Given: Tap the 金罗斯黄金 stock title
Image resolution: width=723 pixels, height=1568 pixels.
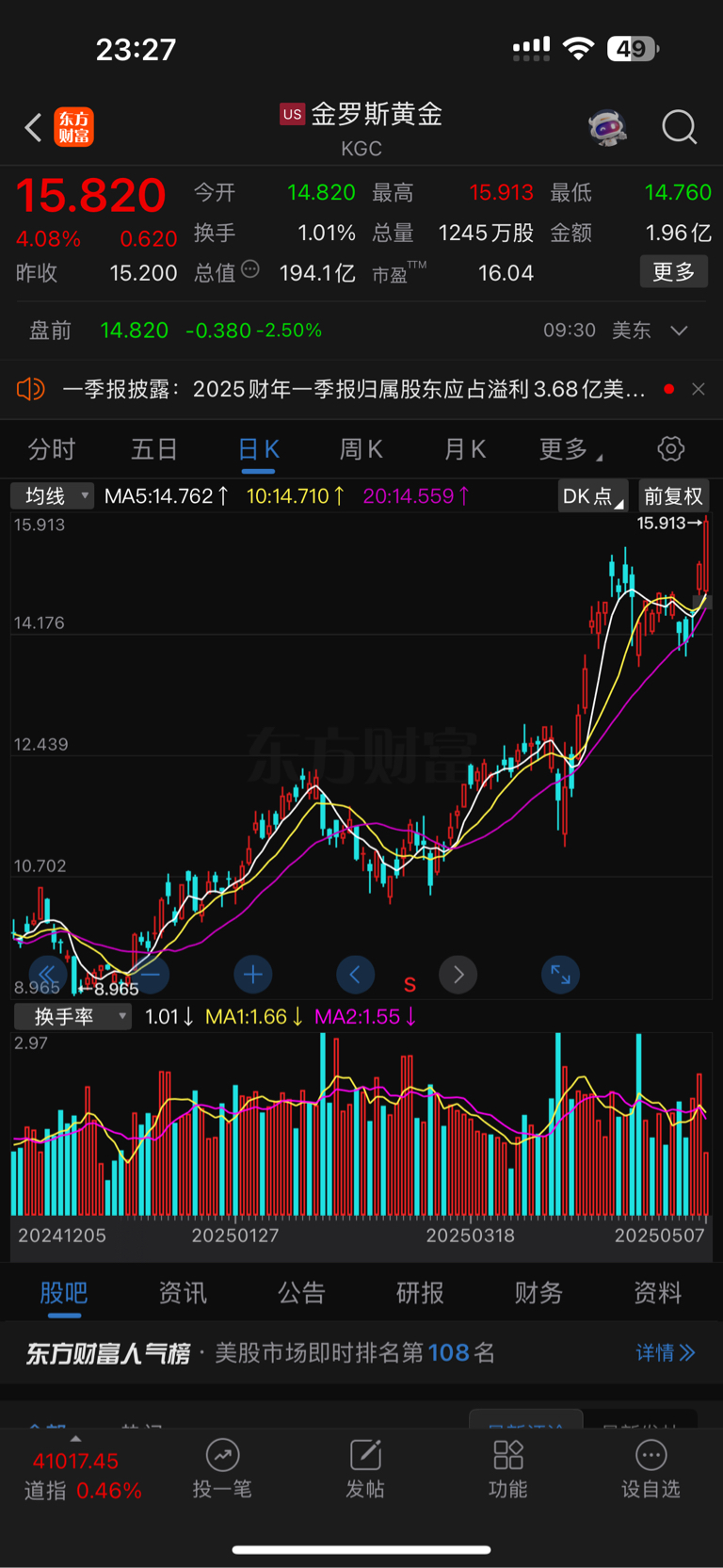Looking at the screenshot, I should 377,115.
